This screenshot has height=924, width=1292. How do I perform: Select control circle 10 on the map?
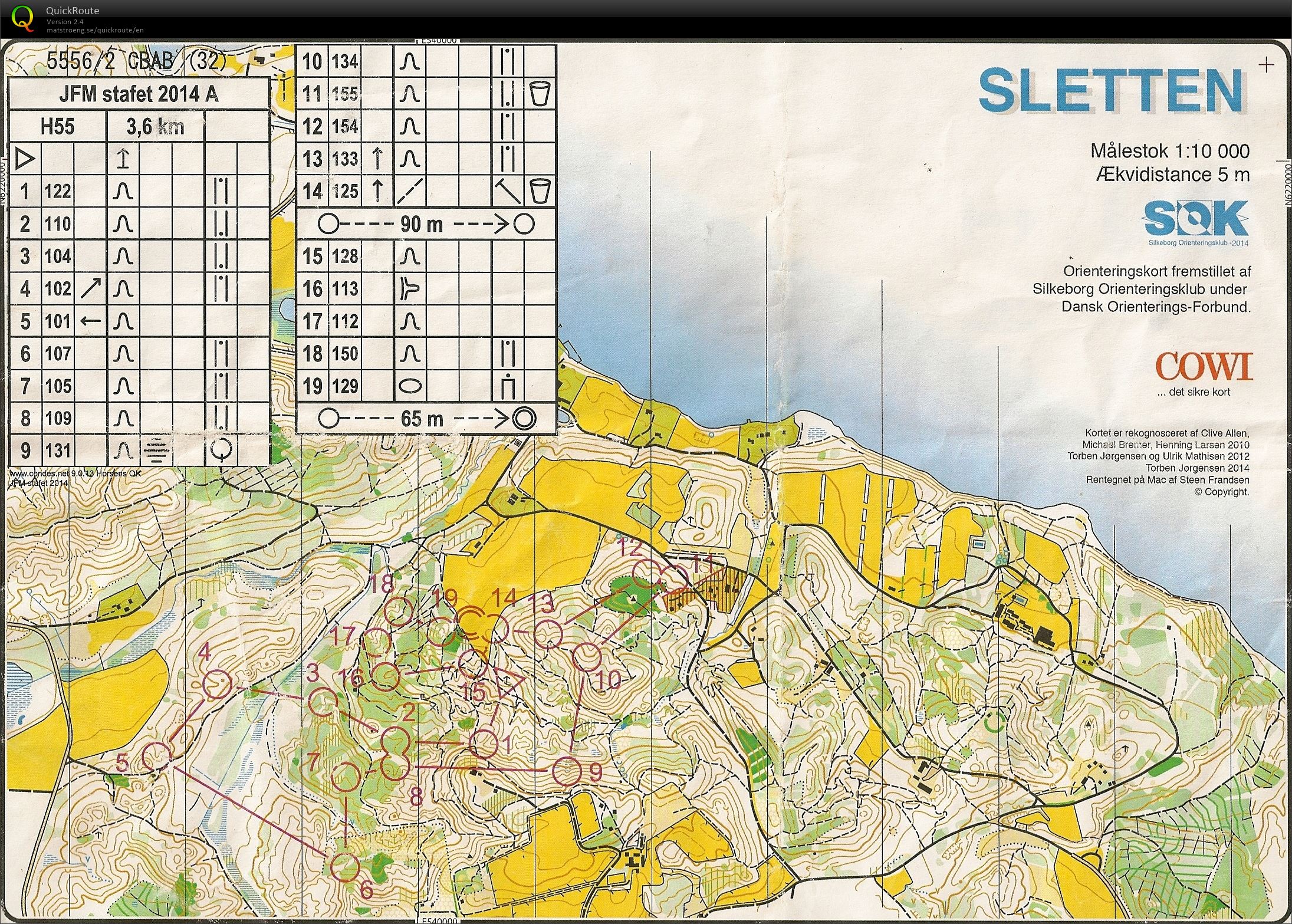[587, 658]
